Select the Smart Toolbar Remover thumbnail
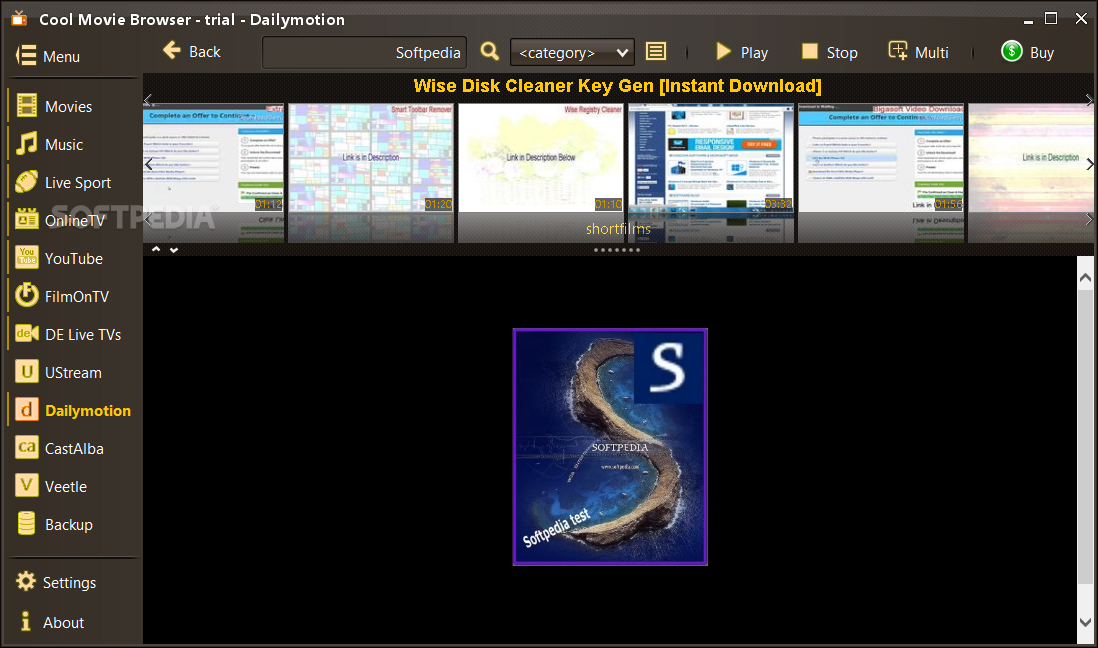1098x648 pixels. point(370,158)
